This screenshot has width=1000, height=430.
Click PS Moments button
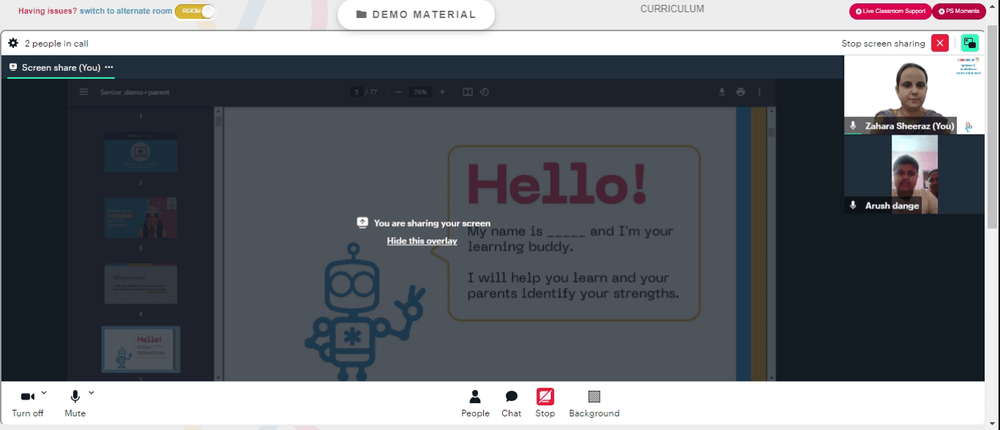[x=959, y=11]
